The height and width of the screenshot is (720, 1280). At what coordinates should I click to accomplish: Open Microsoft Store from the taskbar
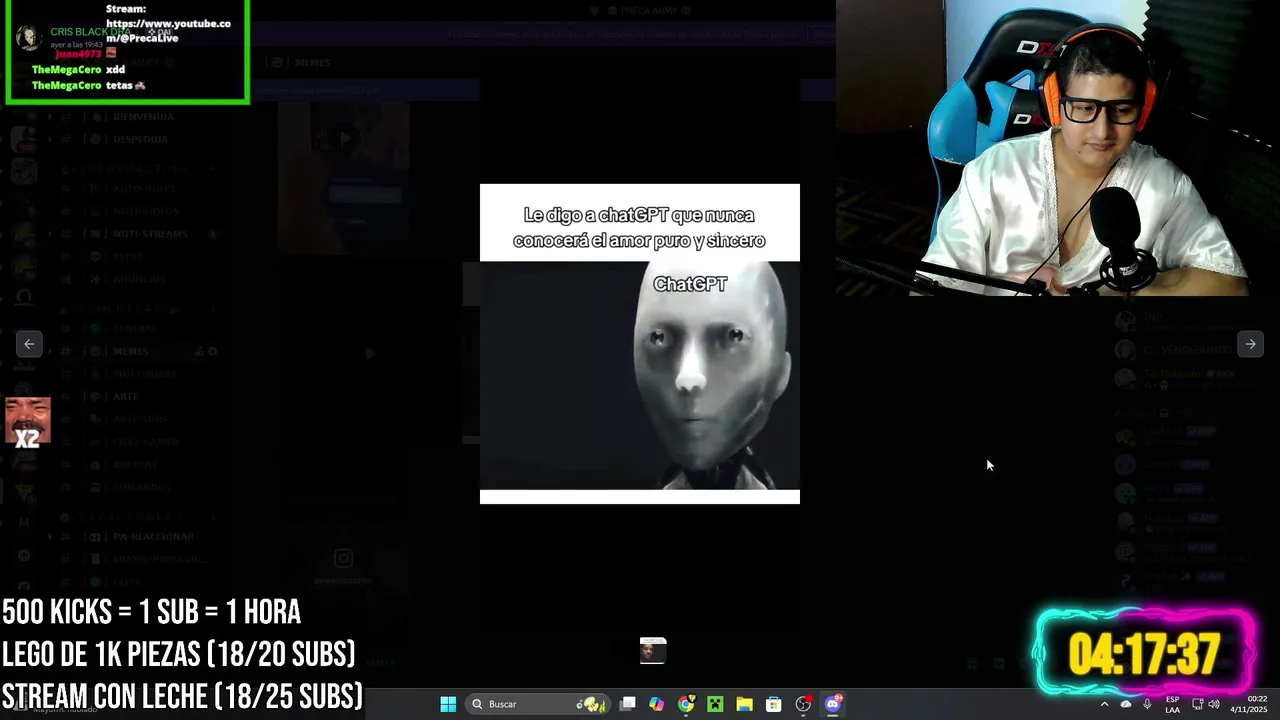(773, 704)
